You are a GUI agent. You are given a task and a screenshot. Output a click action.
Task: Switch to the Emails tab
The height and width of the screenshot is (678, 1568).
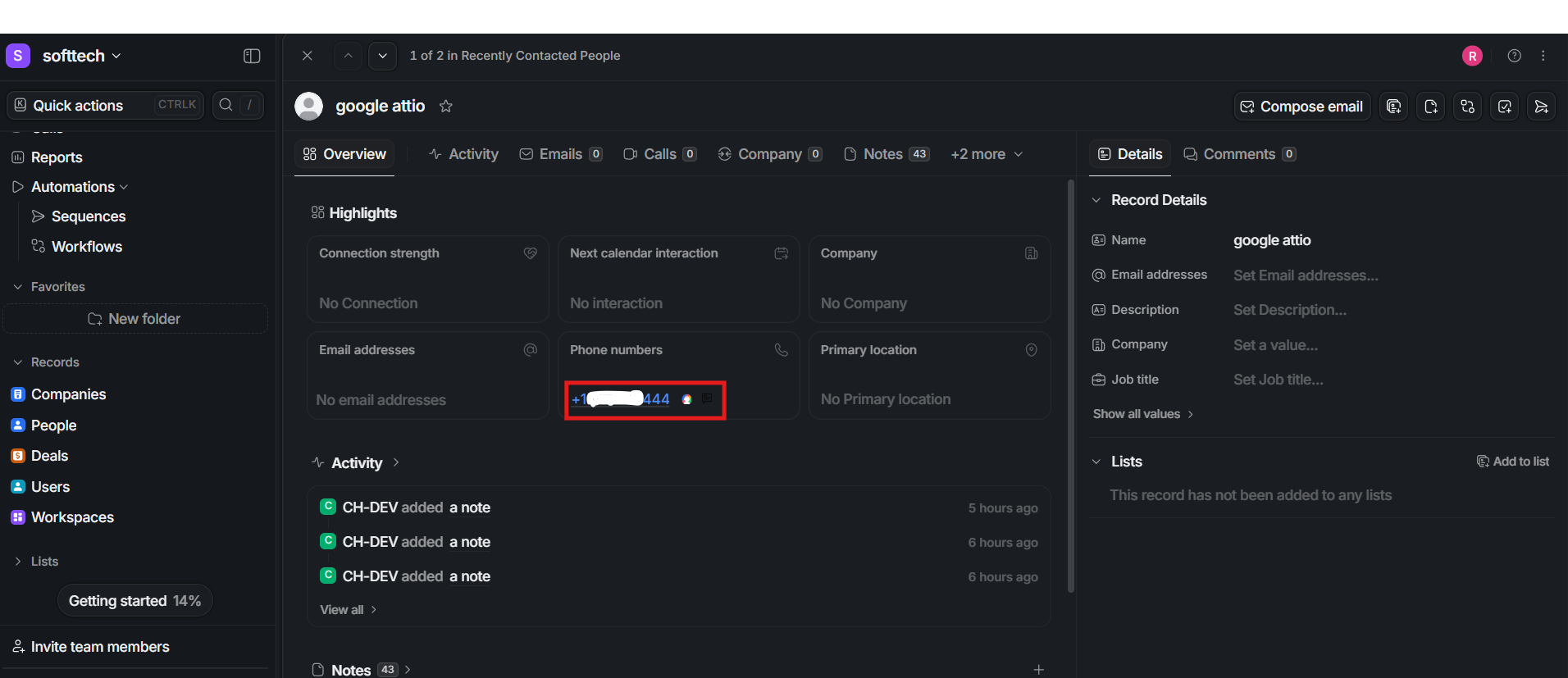pyautogui.click(x=561, y=154)
